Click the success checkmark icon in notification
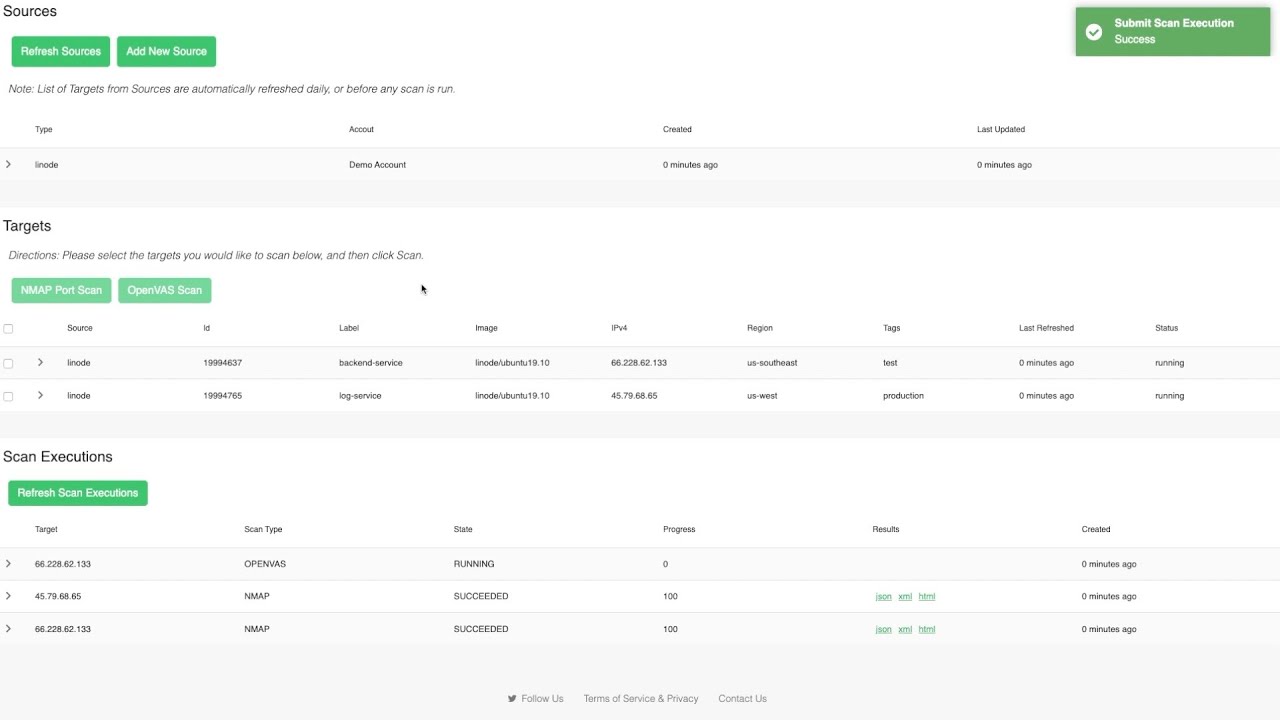This screenshot has height=720, width=1280. [x=1094, y=32]
